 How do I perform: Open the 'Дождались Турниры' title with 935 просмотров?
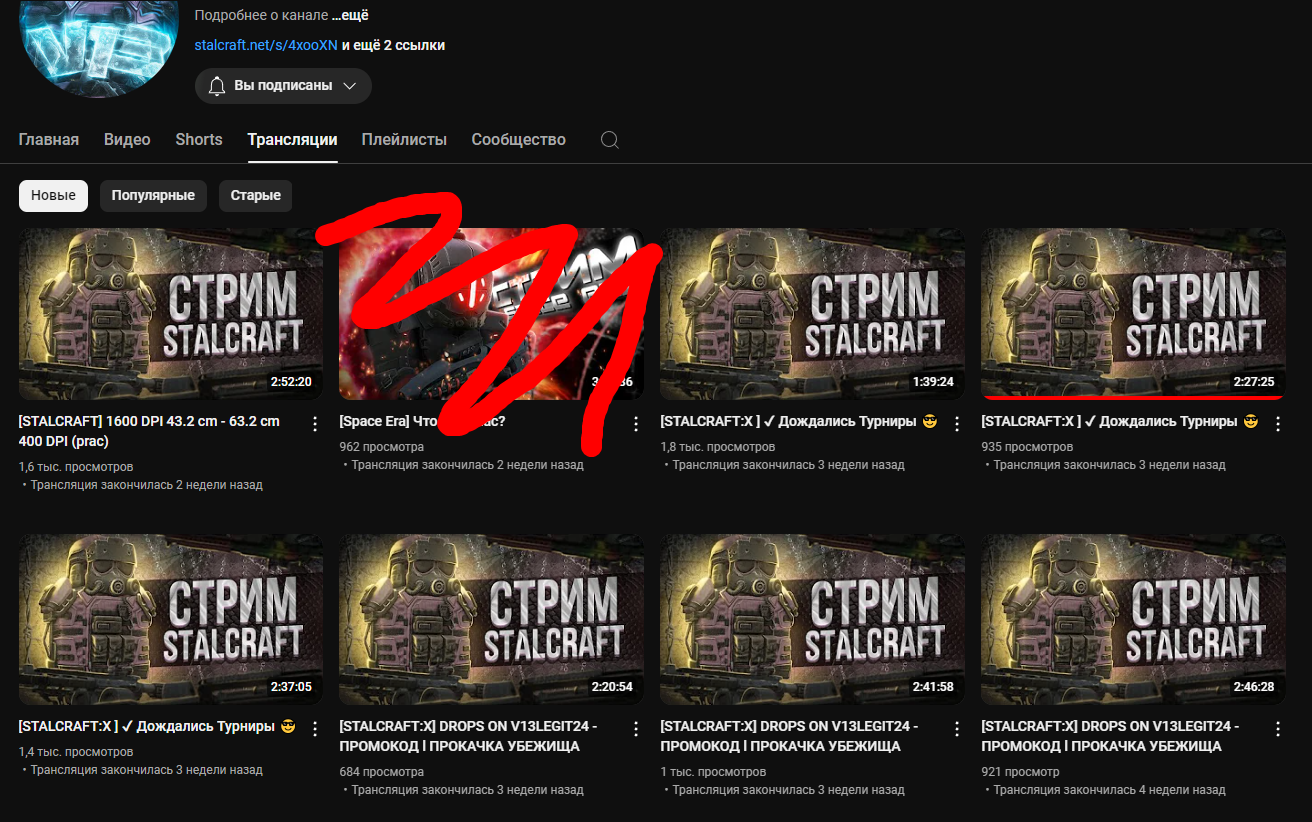coord(1120,422)
